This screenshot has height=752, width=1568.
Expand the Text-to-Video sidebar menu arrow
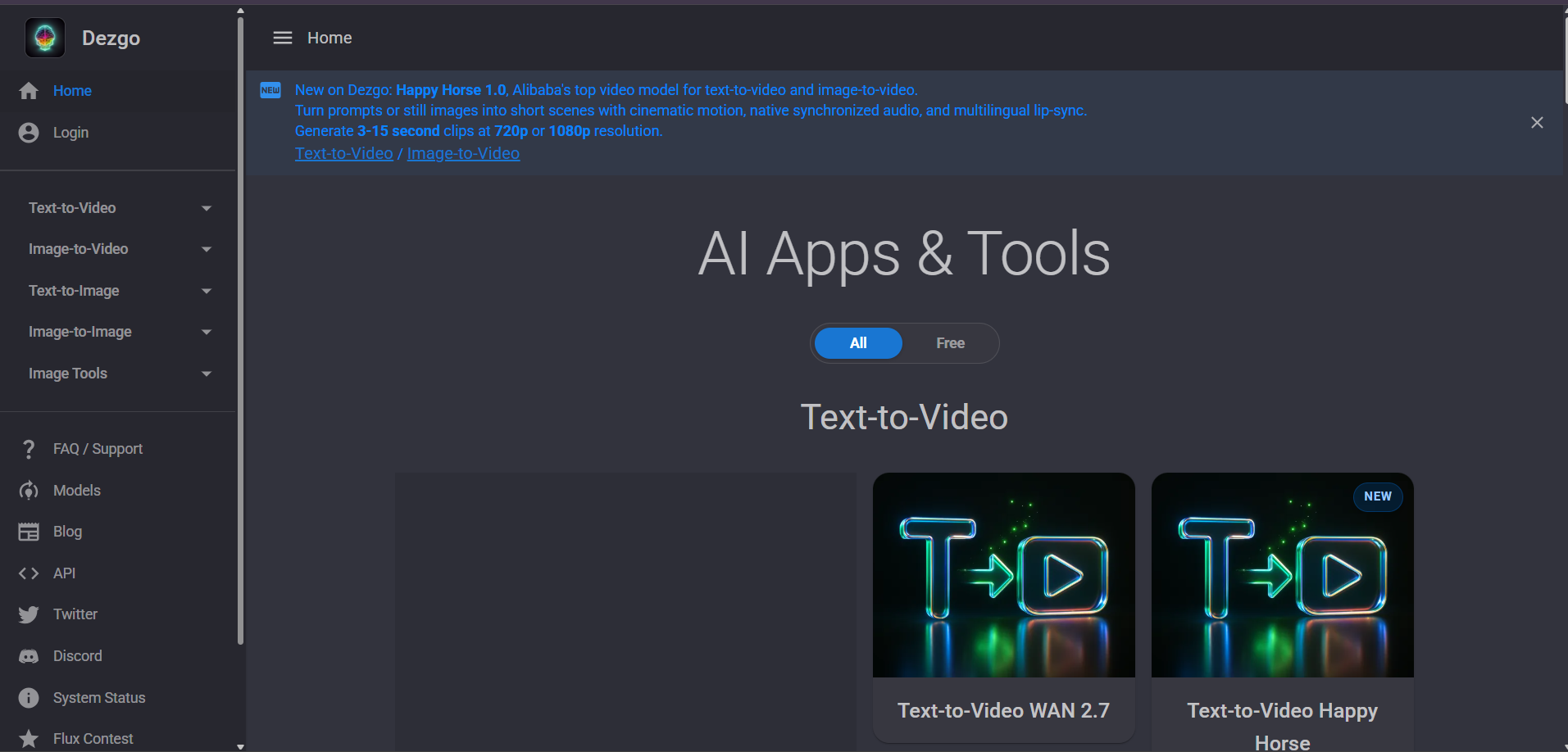tap(207, 208)
